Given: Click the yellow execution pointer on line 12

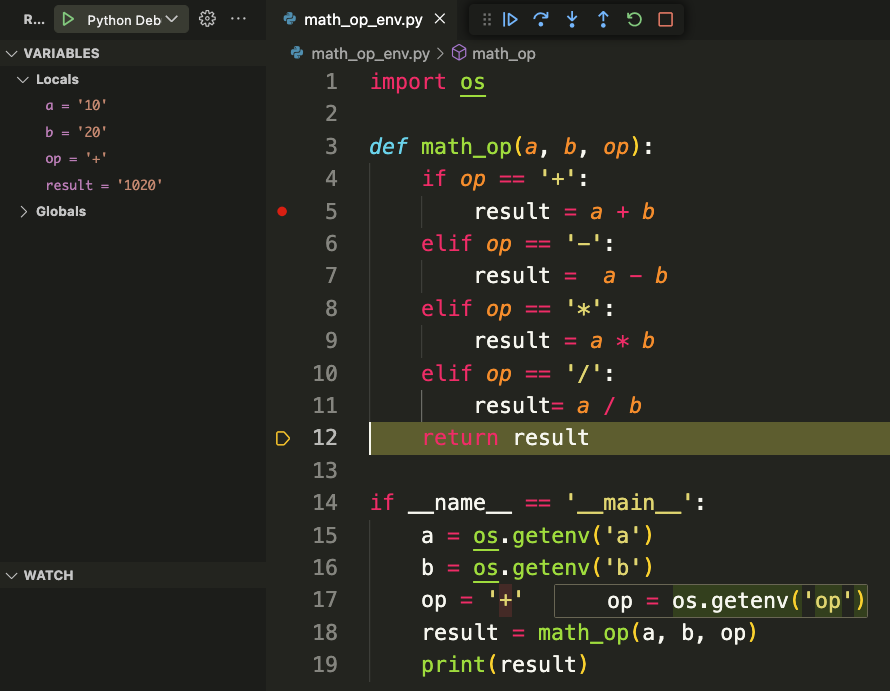Looking at the screenshot, I should (283, 438).
